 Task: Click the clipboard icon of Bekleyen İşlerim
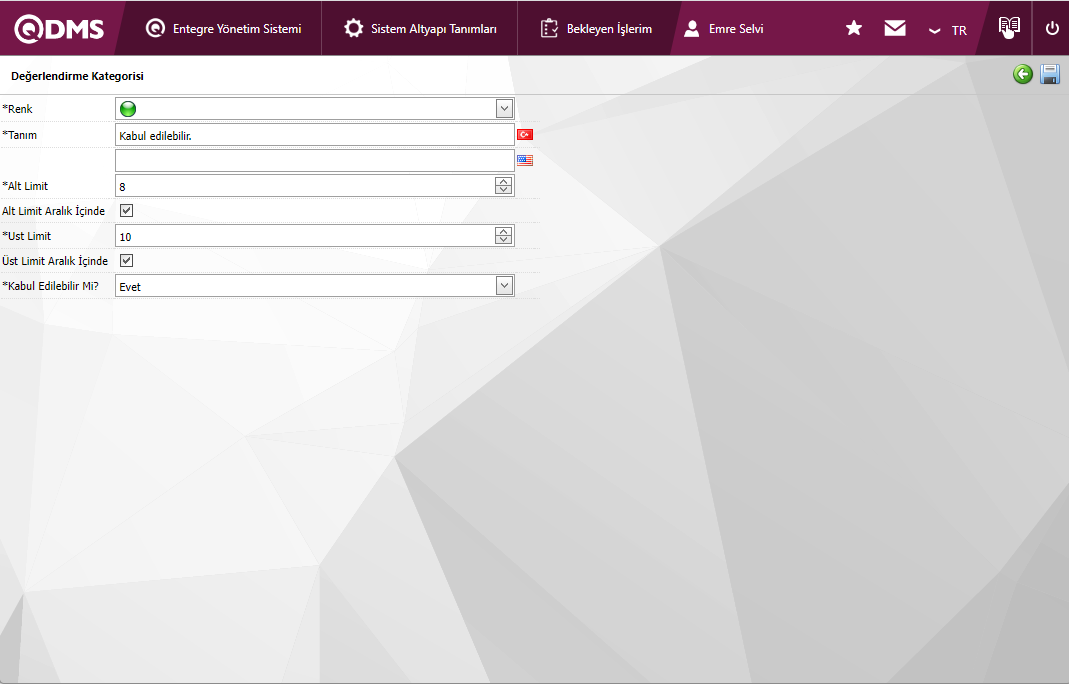tap(549, 28)
